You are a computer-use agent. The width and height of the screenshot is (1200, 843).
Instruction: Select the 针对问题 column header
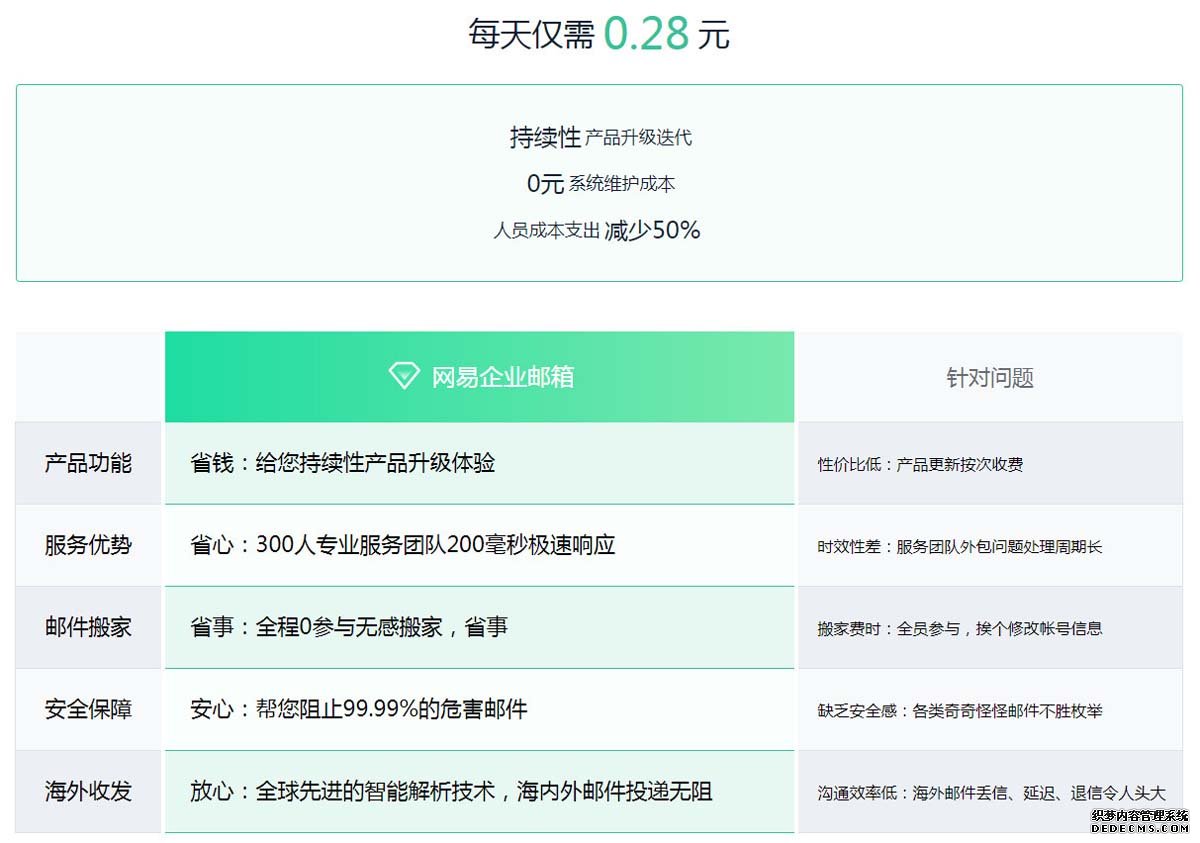[990, 377]
